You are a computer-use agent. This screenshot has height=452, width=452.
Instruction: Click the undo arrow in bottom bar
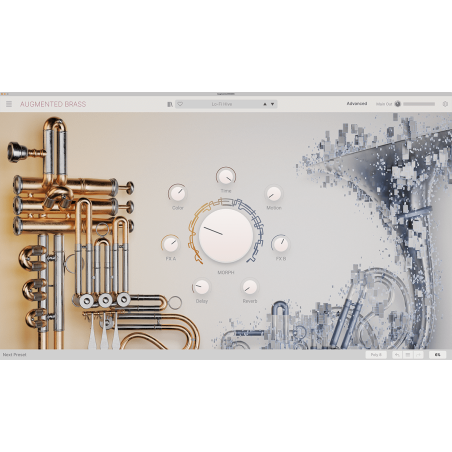point(397,355)
